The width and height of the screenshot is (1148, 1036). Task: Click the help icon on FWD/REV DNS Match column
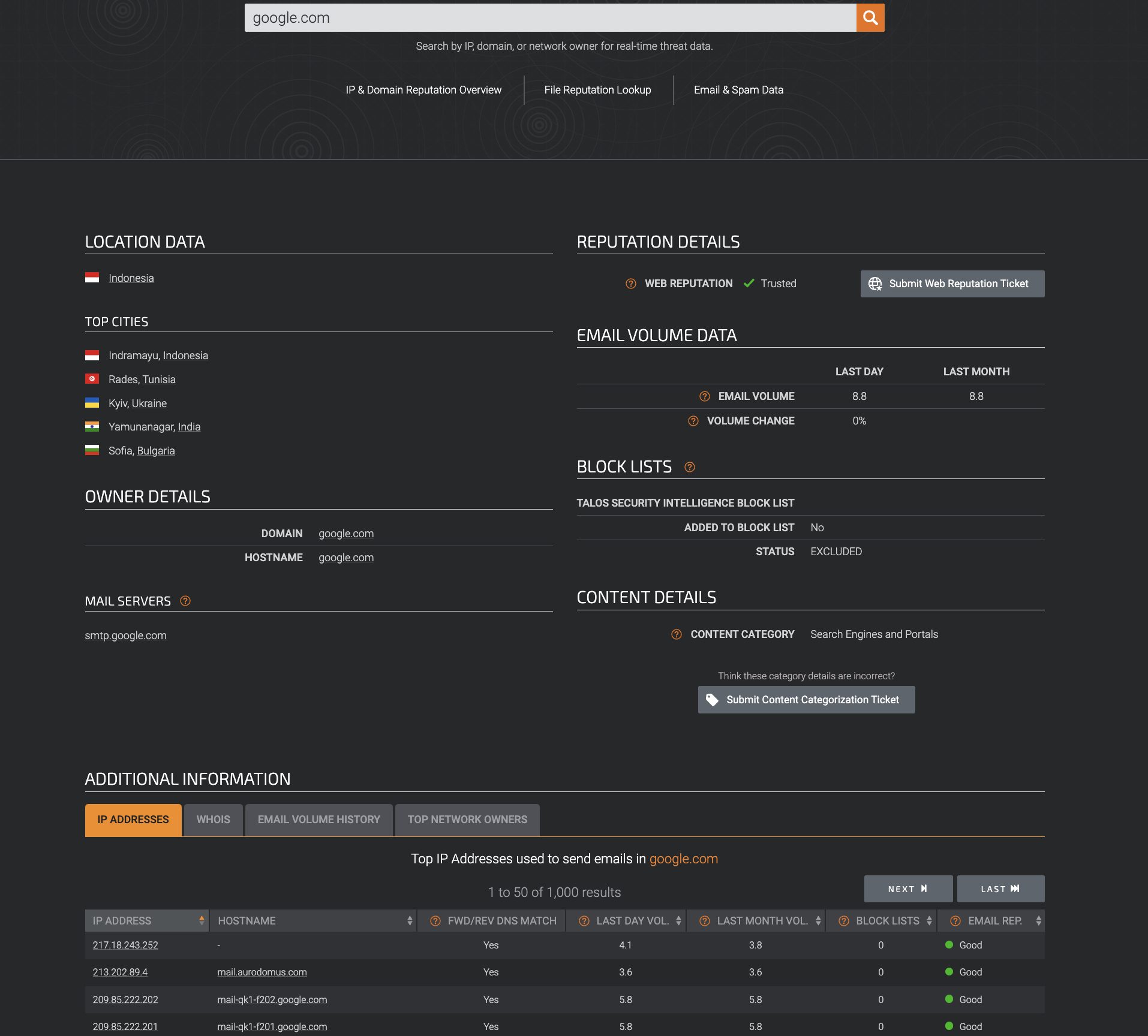[x=434, y=920]
